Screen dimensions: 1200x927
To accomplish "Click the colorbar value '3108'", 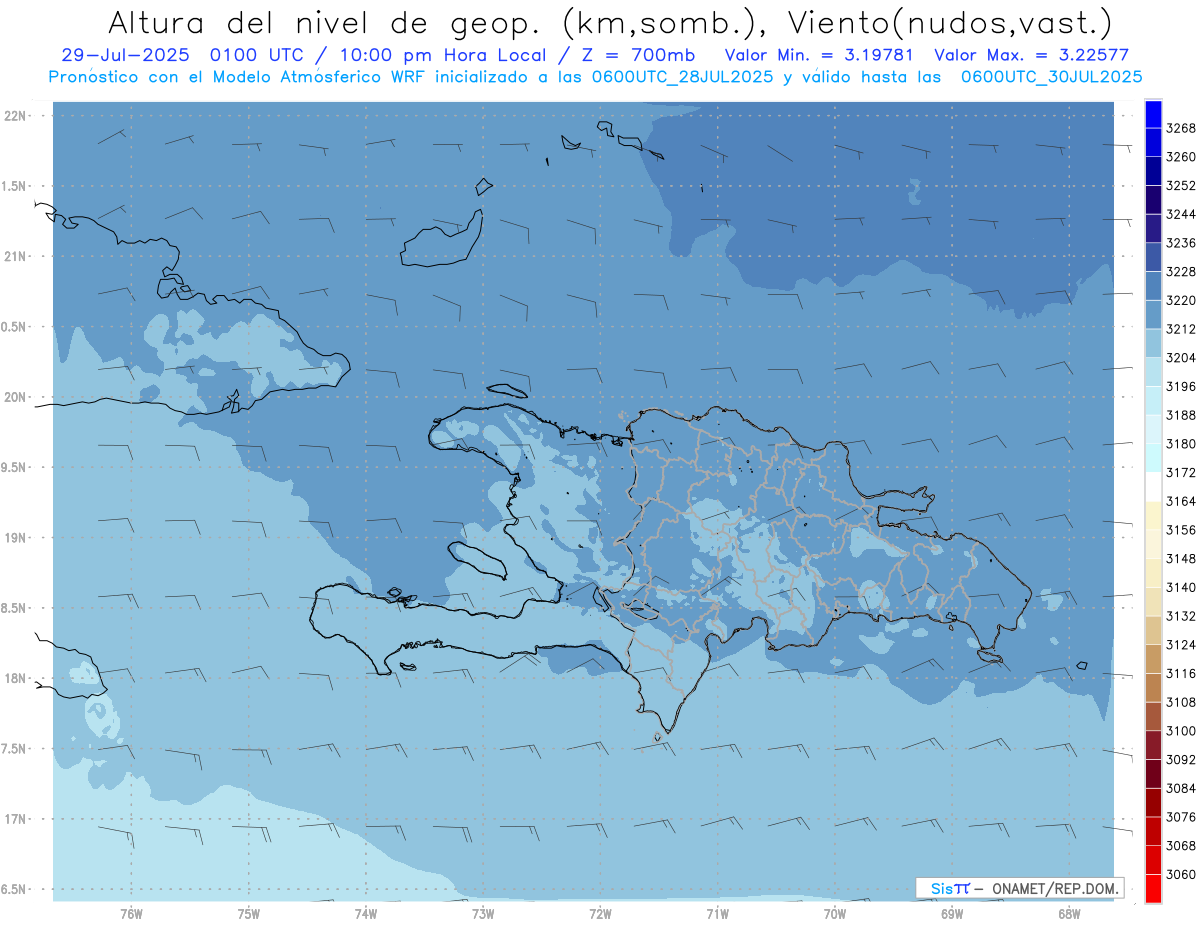I will pyautogui.click(x=1180, y=702).
